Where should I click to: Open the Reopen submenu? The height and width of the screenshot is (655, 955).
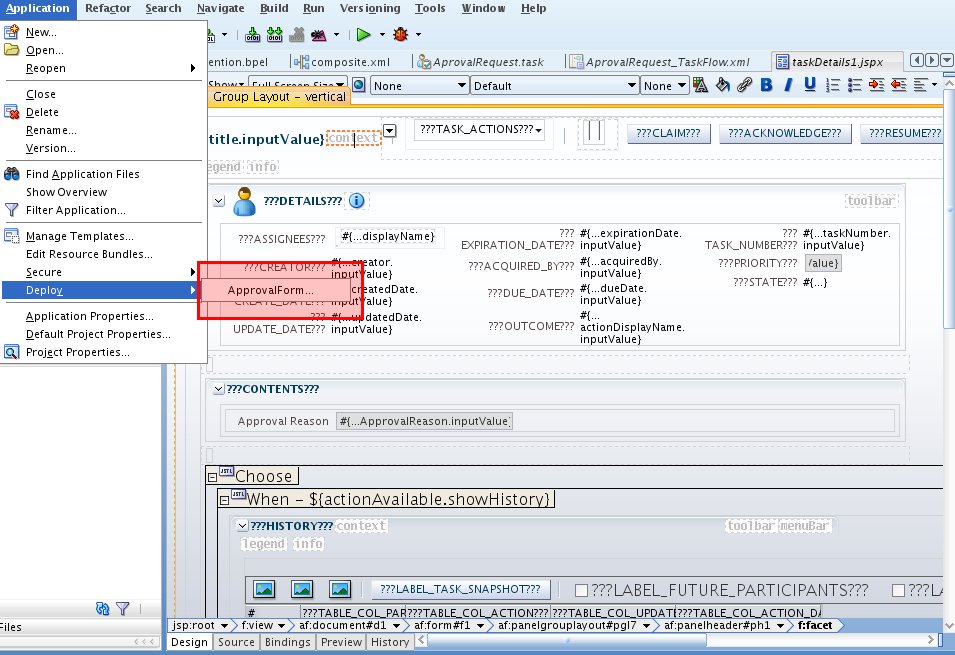coord(102,68)
